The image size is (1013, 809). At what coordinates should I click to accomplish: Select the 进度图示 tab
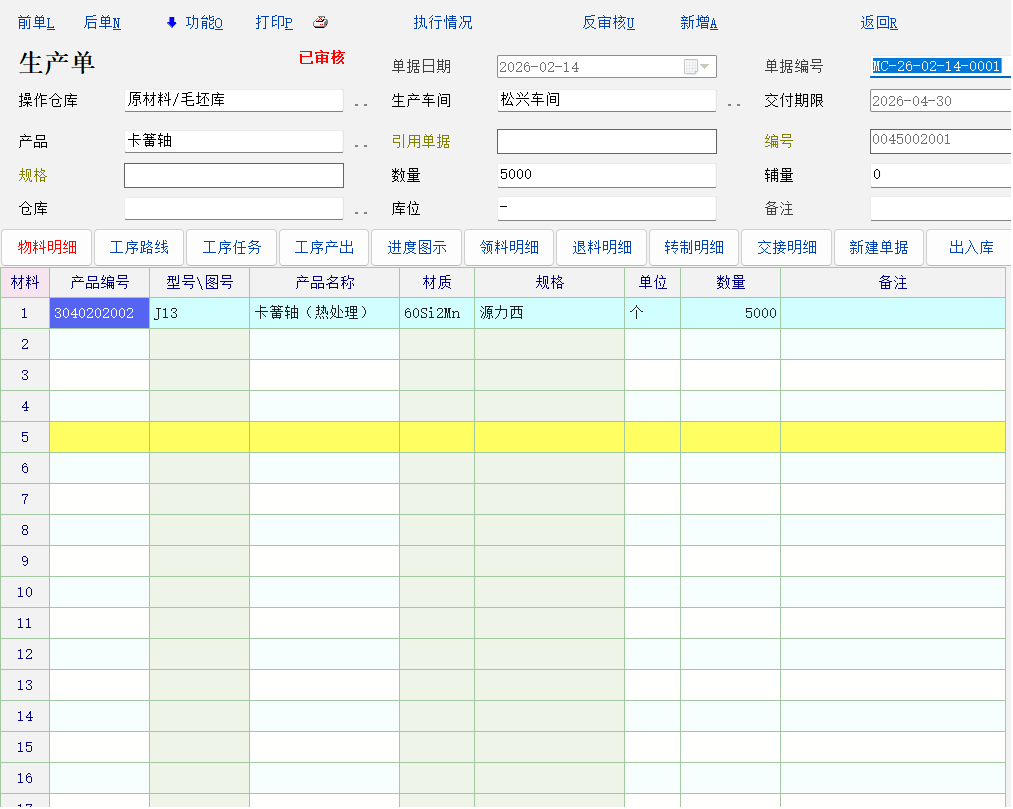pyautogui.click(x=417, y=247)
